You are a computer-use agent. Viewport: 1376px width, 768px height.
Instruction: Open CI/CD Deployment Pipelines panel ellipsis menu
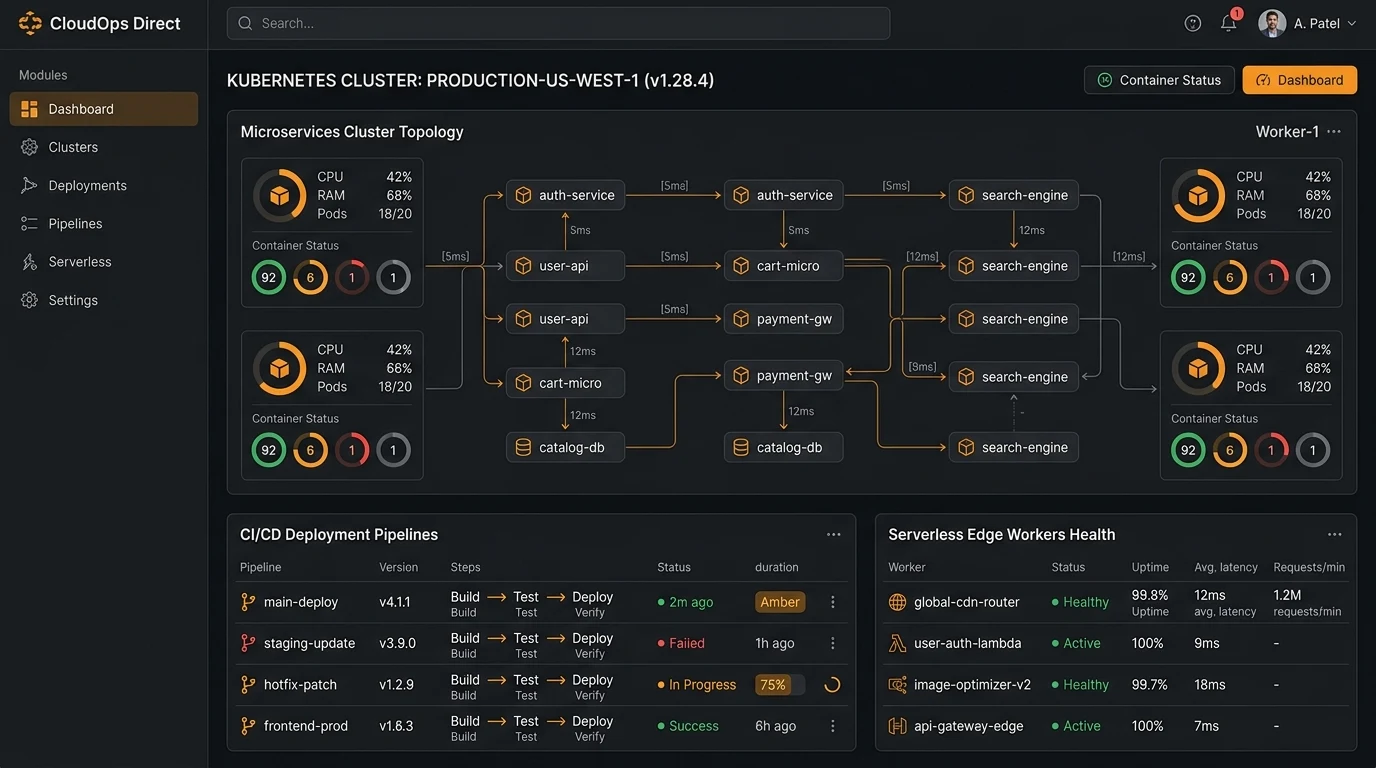click(834, 535)
